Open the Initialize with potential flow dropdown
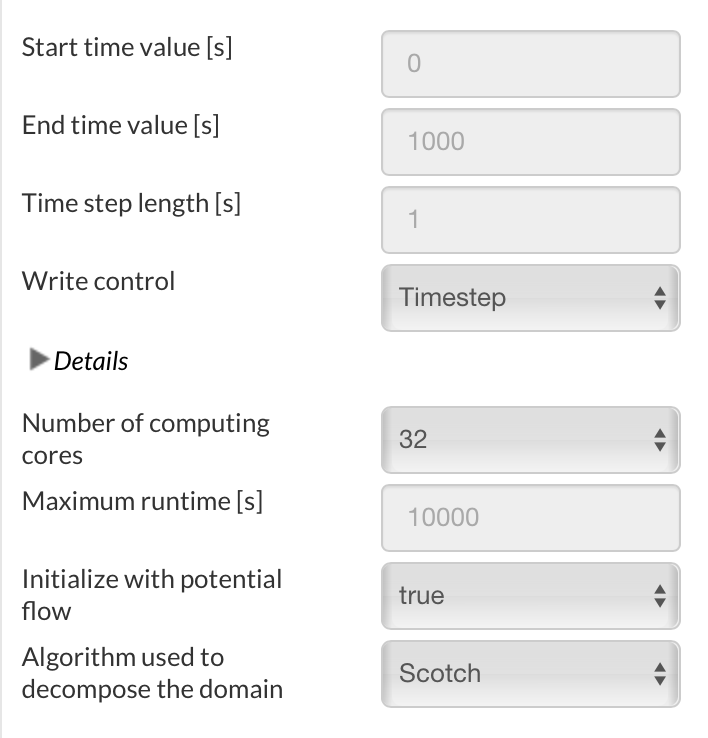Image resolution: width=708 pixels, height=738 pixels. (530, 595)
